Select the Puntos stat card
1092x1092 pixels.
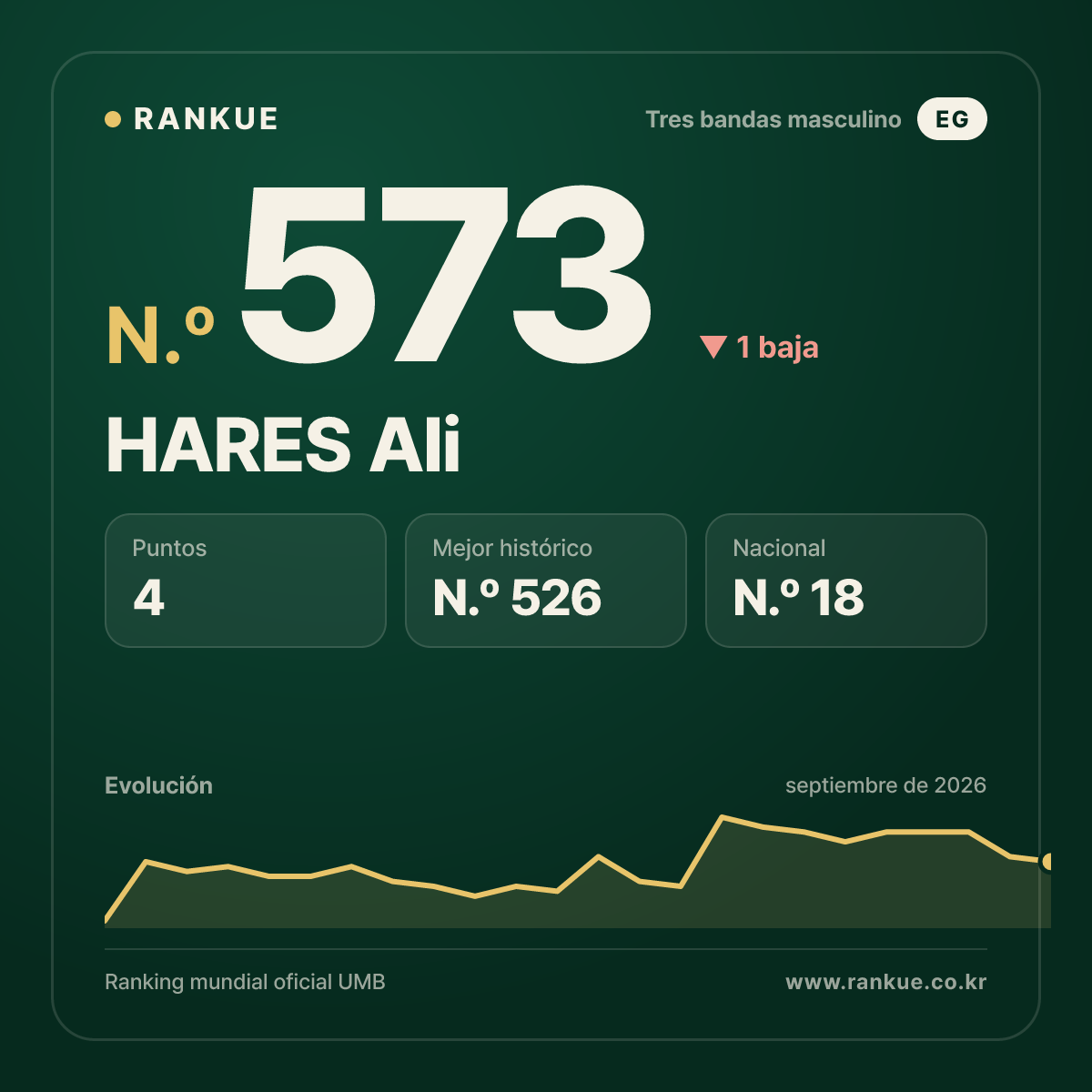(x=246, y=581)
